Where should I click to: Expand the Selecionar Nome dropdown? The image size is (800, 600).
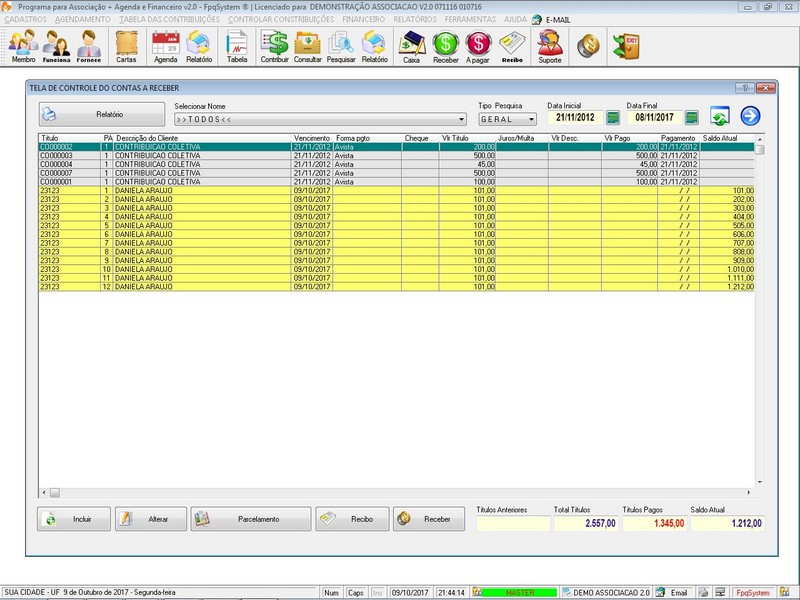point(461,119)
